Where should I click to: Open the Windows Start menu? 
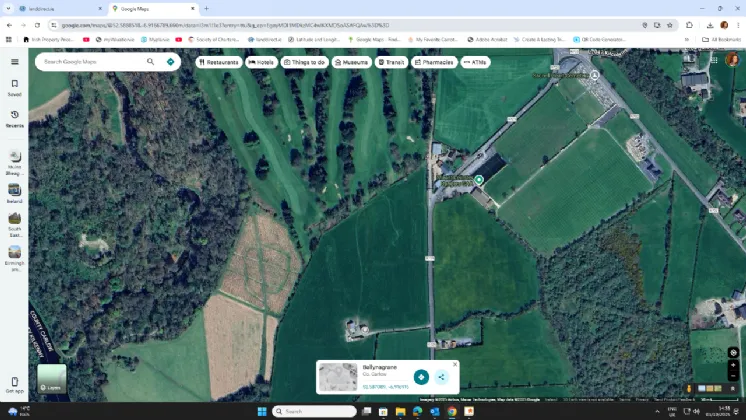coord(262,411)
